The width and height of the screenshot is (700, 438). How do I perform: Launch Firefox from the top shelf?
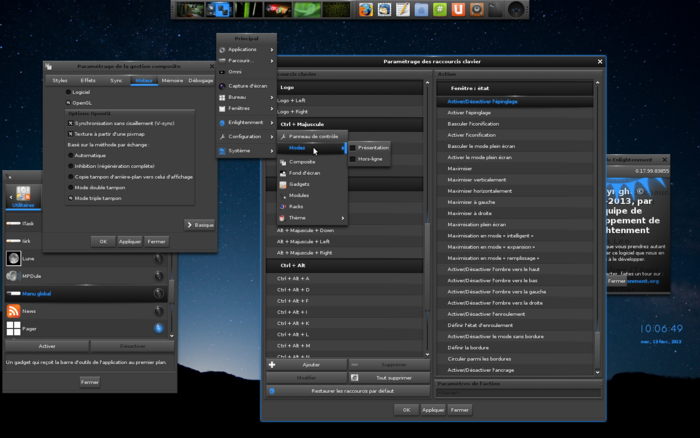coord(365,9)
